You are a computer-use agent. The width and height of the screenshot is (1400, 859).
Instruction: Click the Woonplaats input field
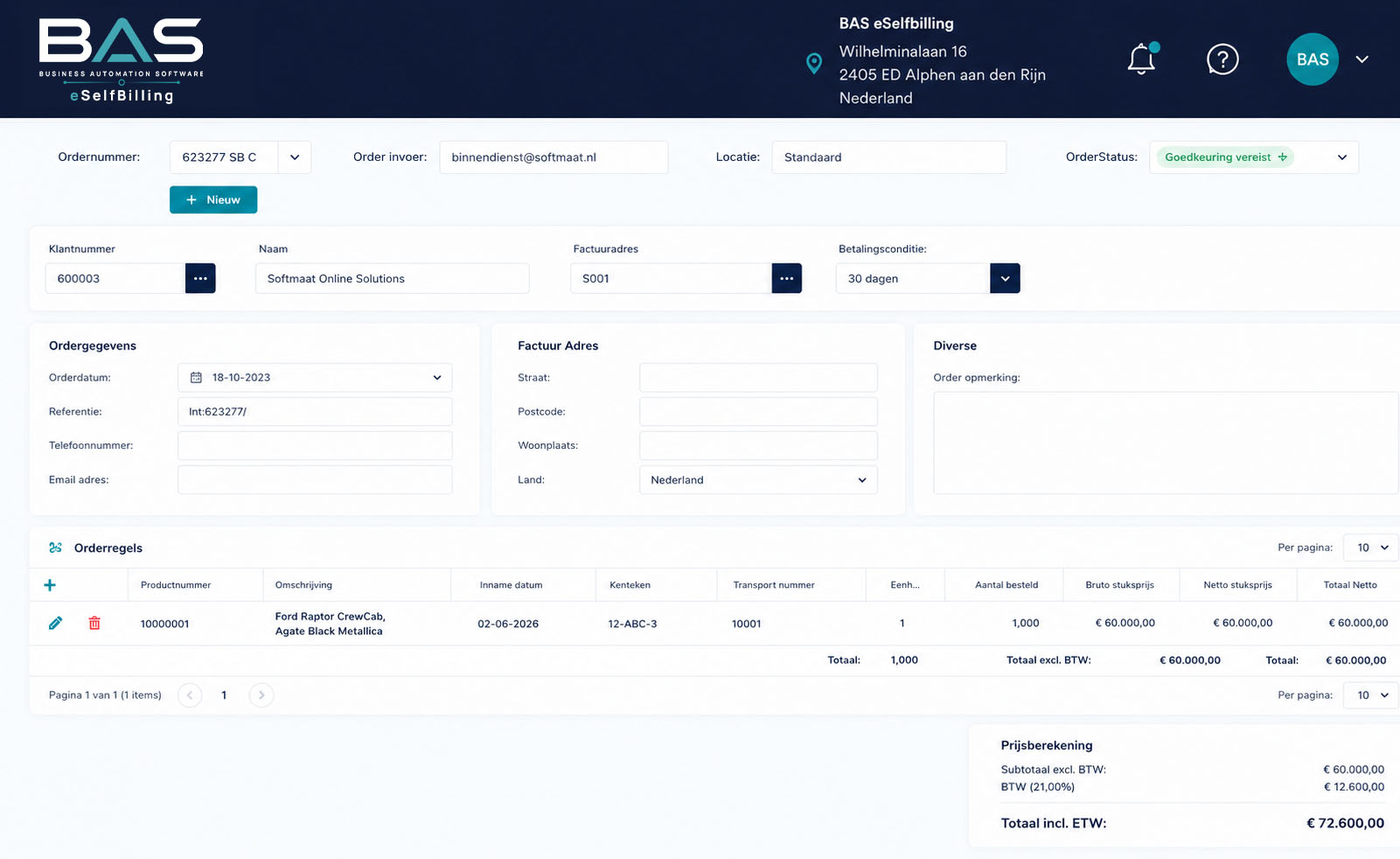tap(758, 445)
